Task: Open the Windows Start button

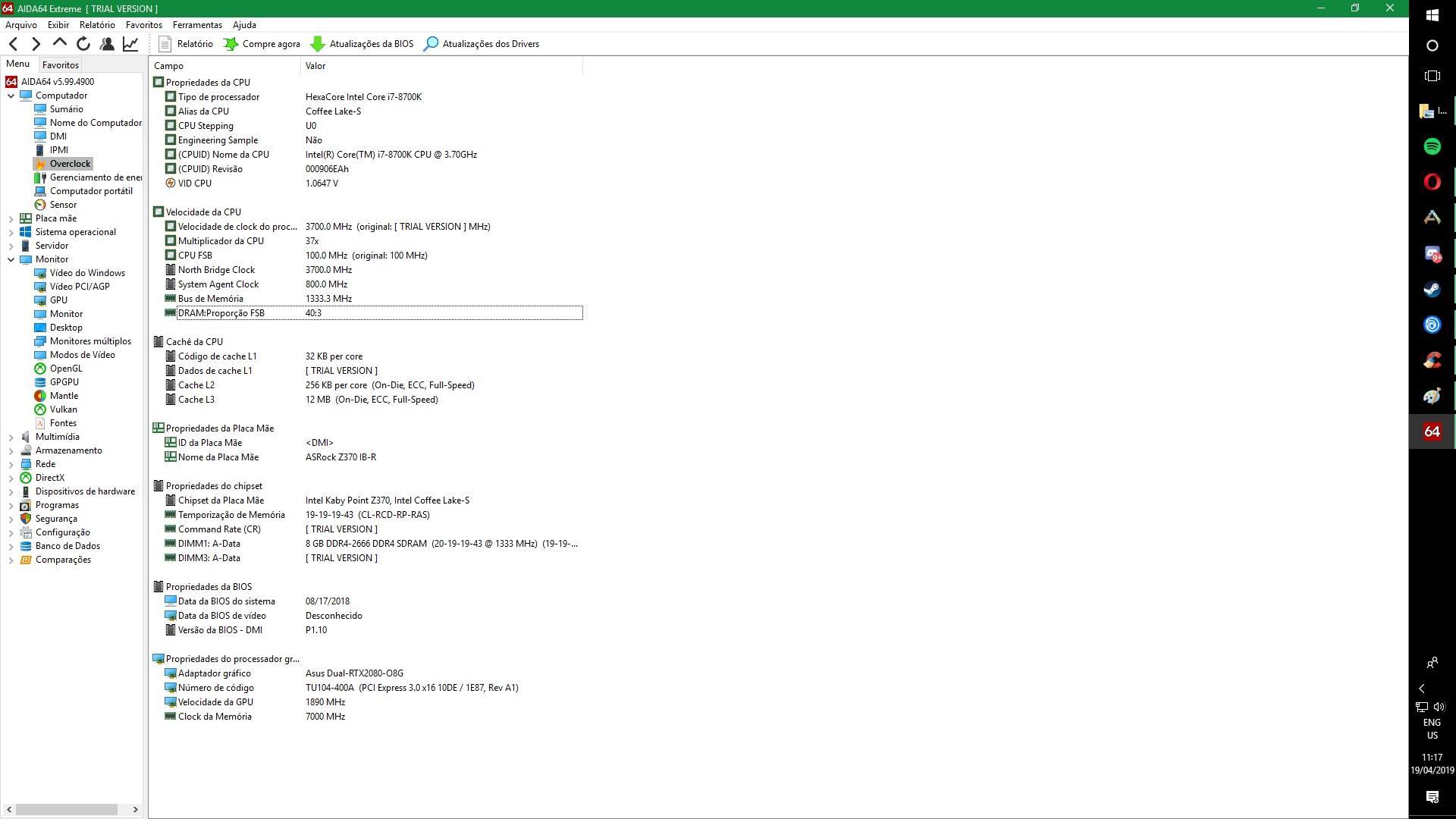Action: 1432,14
